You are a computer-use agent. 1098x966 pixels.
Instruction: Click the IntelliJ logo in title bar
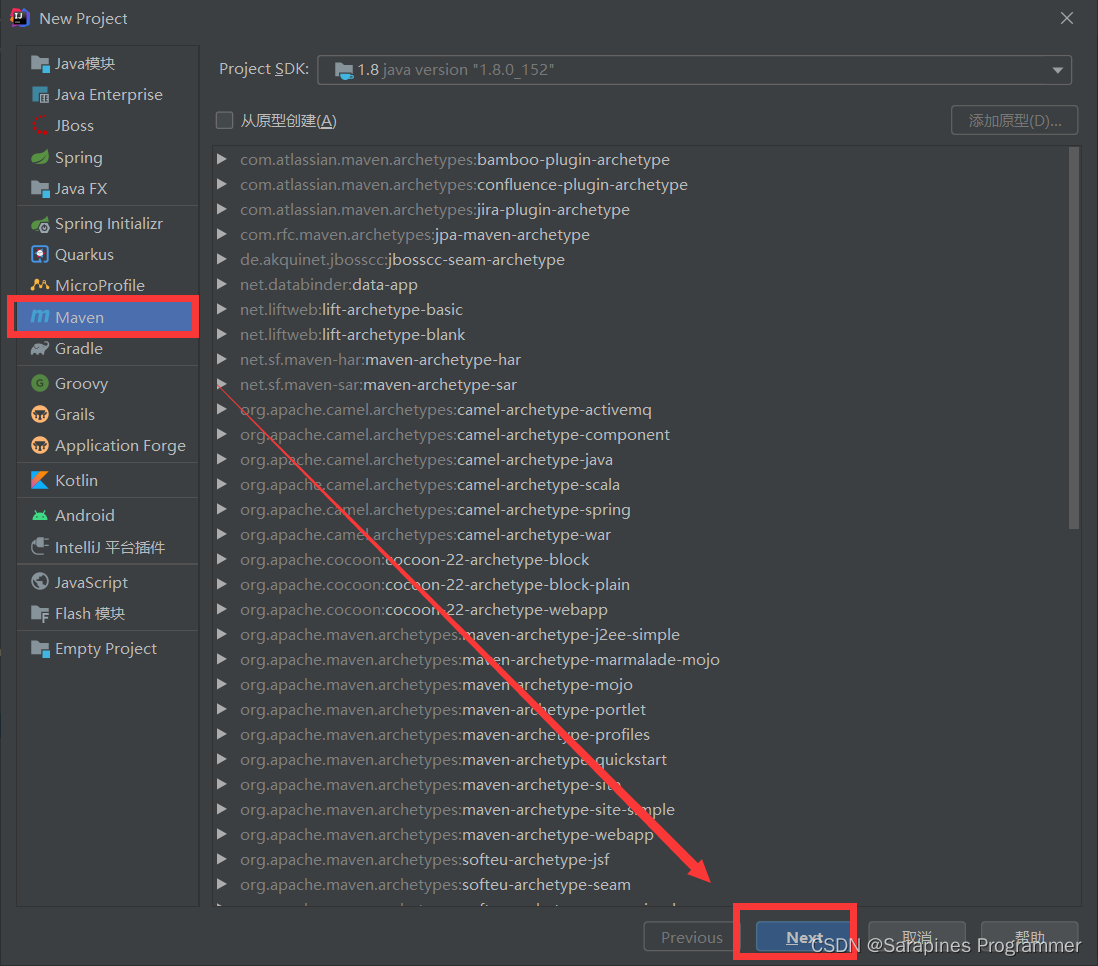tap(20, 18)
